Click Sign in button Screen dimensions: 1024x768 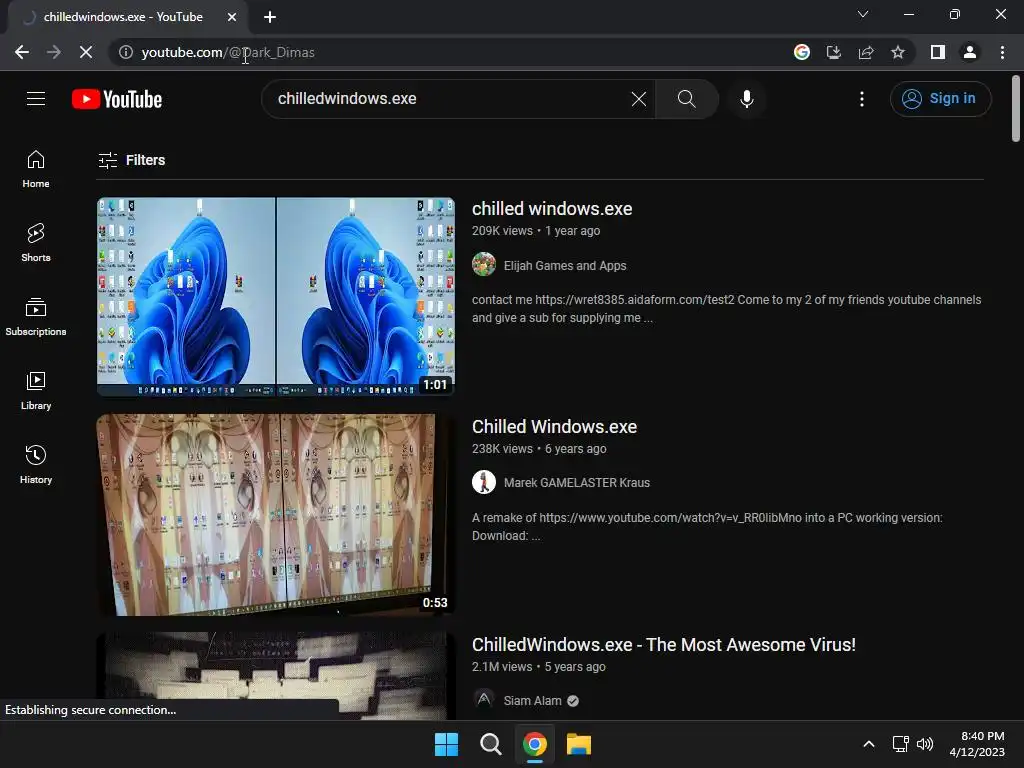pos(940,99)
